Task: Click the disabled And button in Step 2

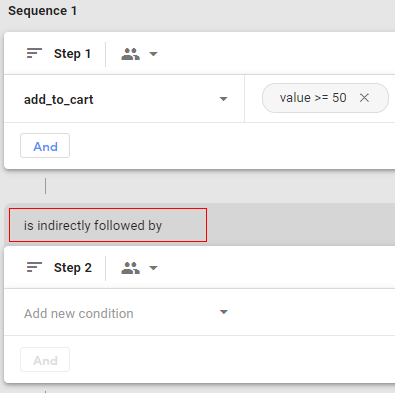Action: pos(45,360)
